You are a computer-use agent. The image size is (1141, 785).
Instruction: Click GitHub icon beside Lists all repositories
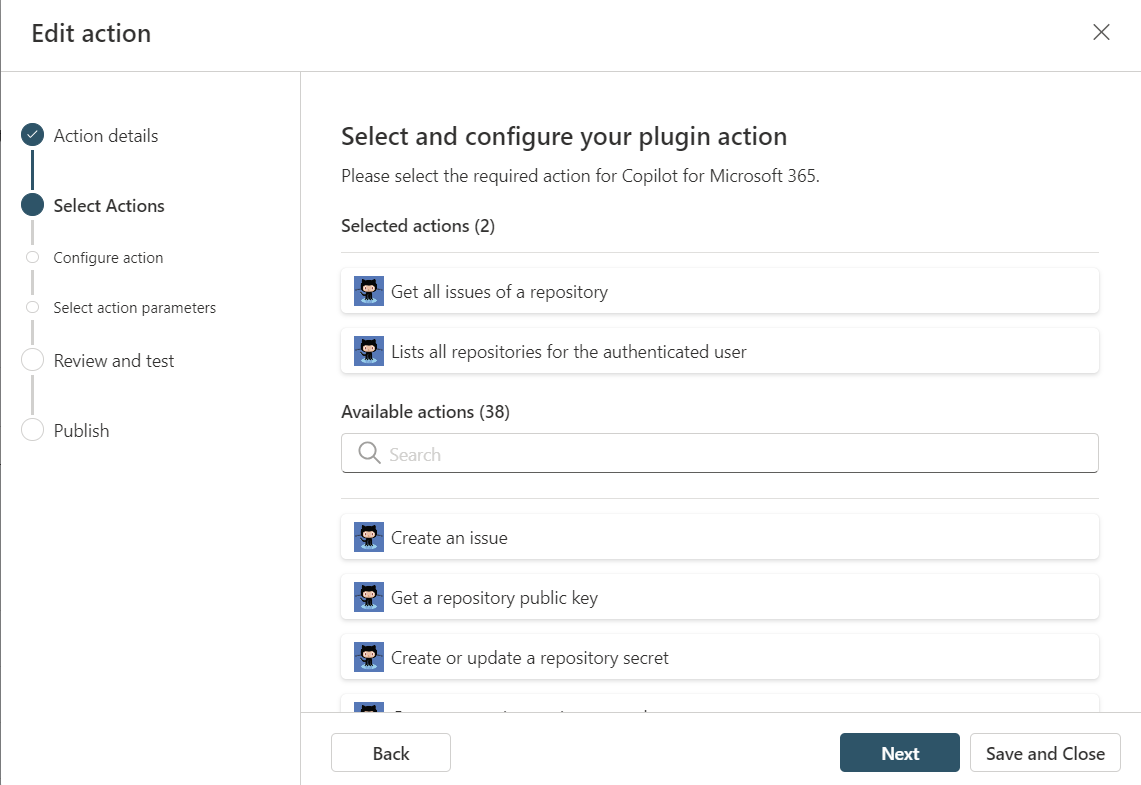pyautogui.click(x=369, y=351)
